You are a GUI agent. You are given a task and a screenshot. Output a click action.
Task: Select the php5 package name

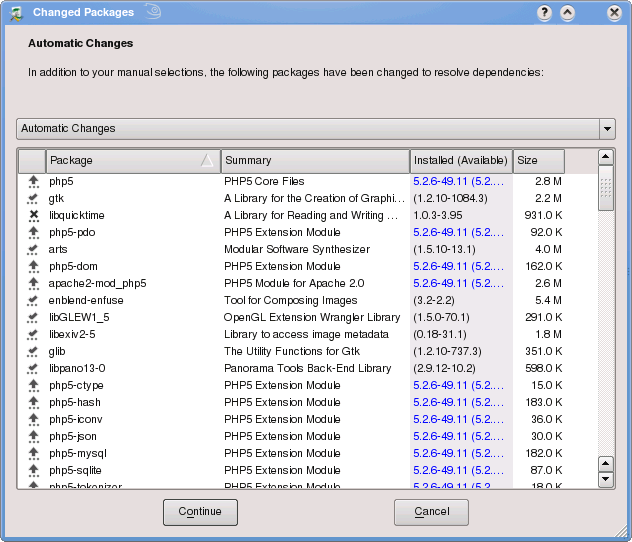click(61, 182)
